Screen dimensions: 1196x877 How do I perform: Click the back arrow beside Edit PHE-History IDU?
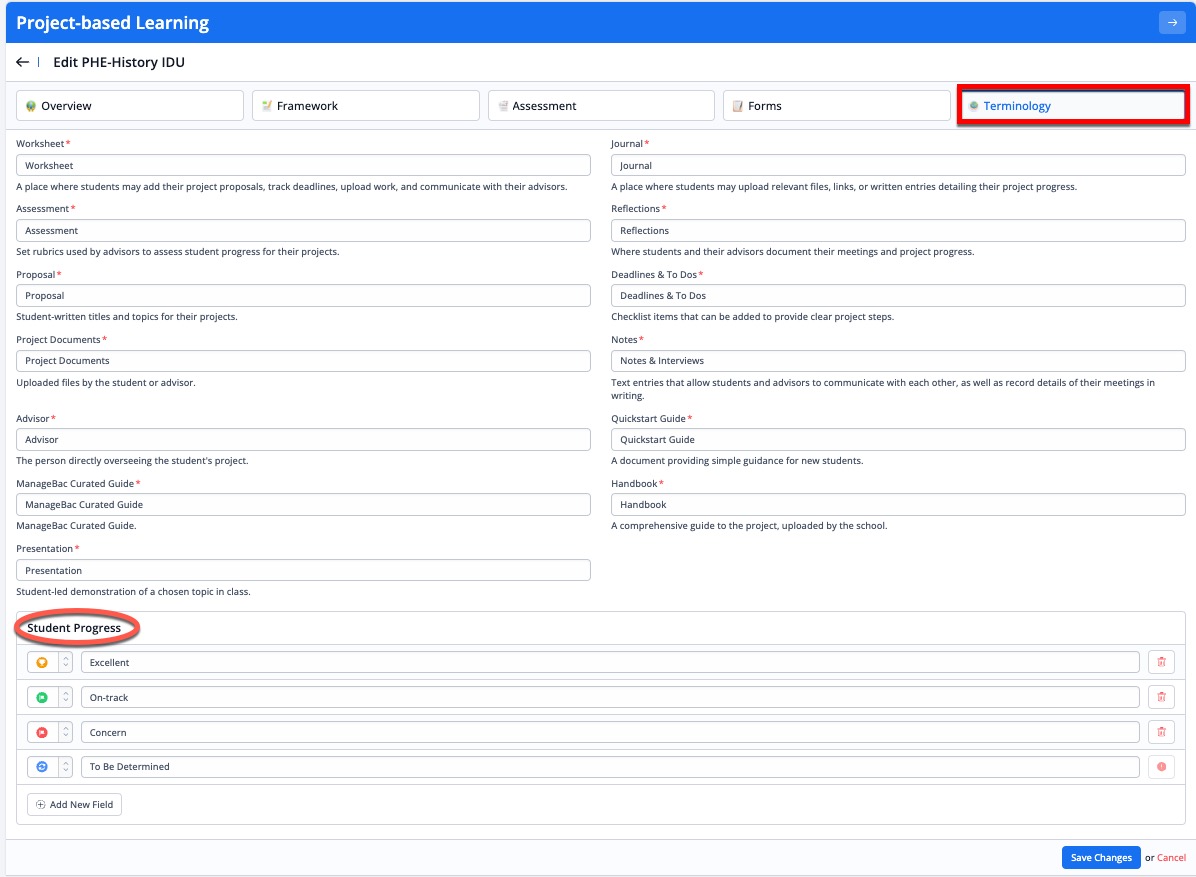coord(23,62)
